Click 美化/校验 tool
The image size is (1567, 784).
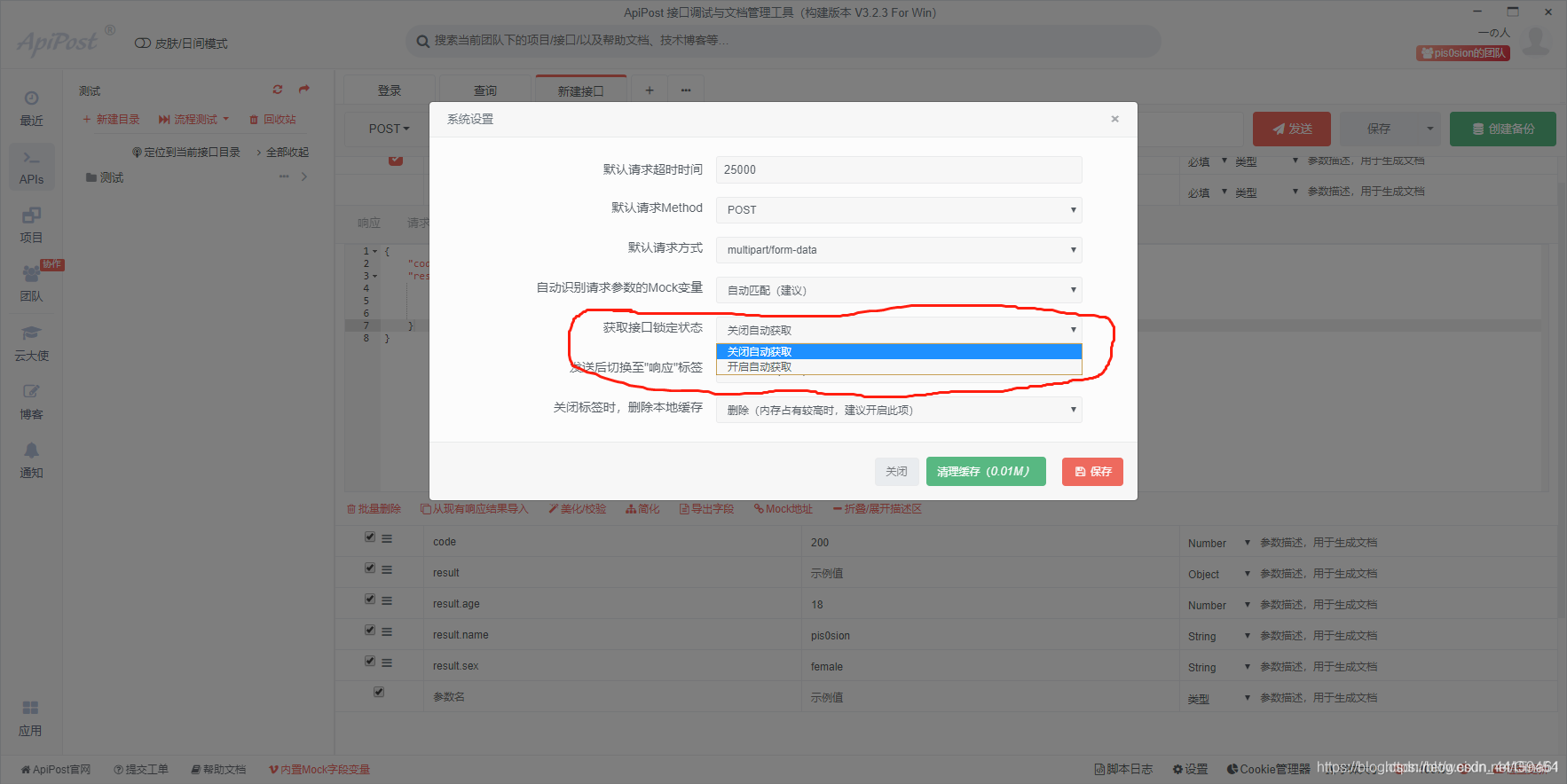coord(577,509)
